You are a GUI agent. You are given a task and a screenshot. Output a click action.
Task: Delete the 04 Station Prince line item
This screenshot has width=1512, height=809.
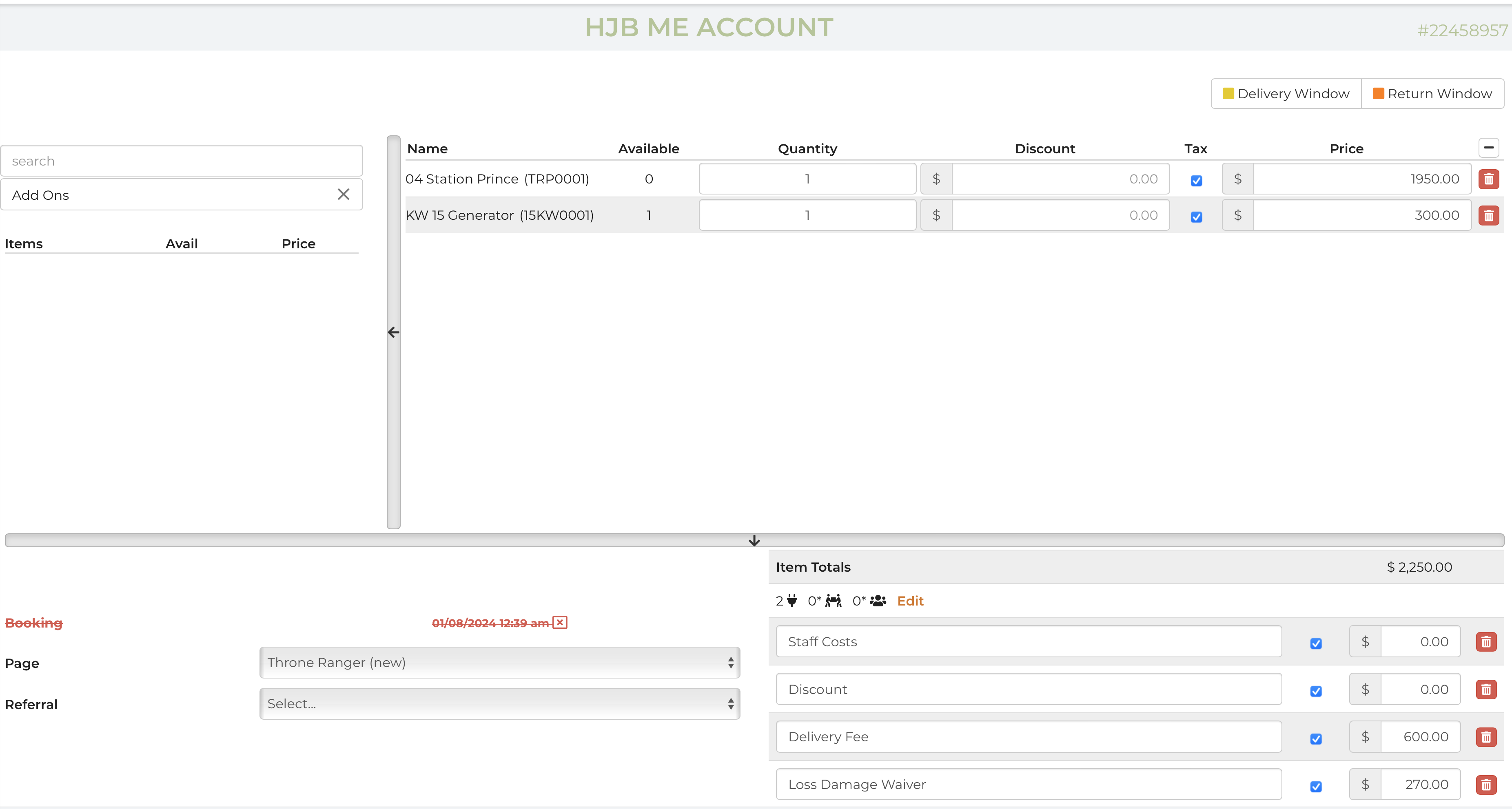[1488, 179]
